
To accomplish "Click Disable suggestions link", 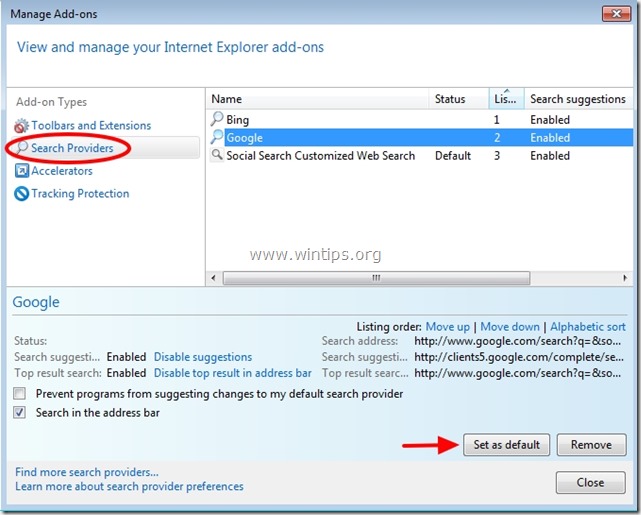I will coord(203,357).
